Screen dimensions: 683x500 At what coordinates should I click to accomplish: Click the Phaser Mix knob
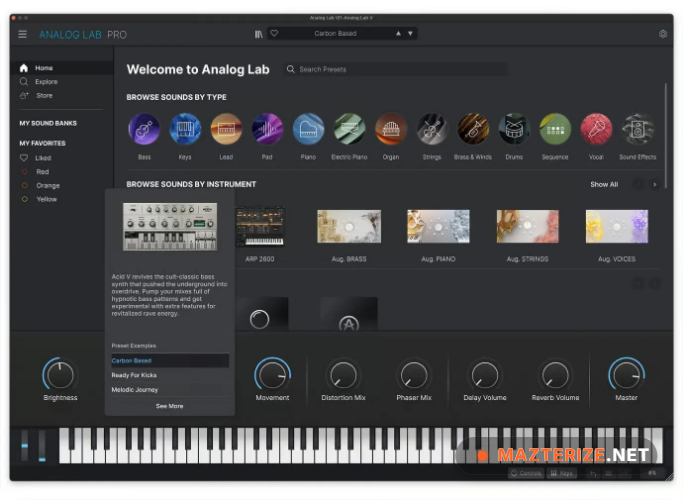(414, 375)
